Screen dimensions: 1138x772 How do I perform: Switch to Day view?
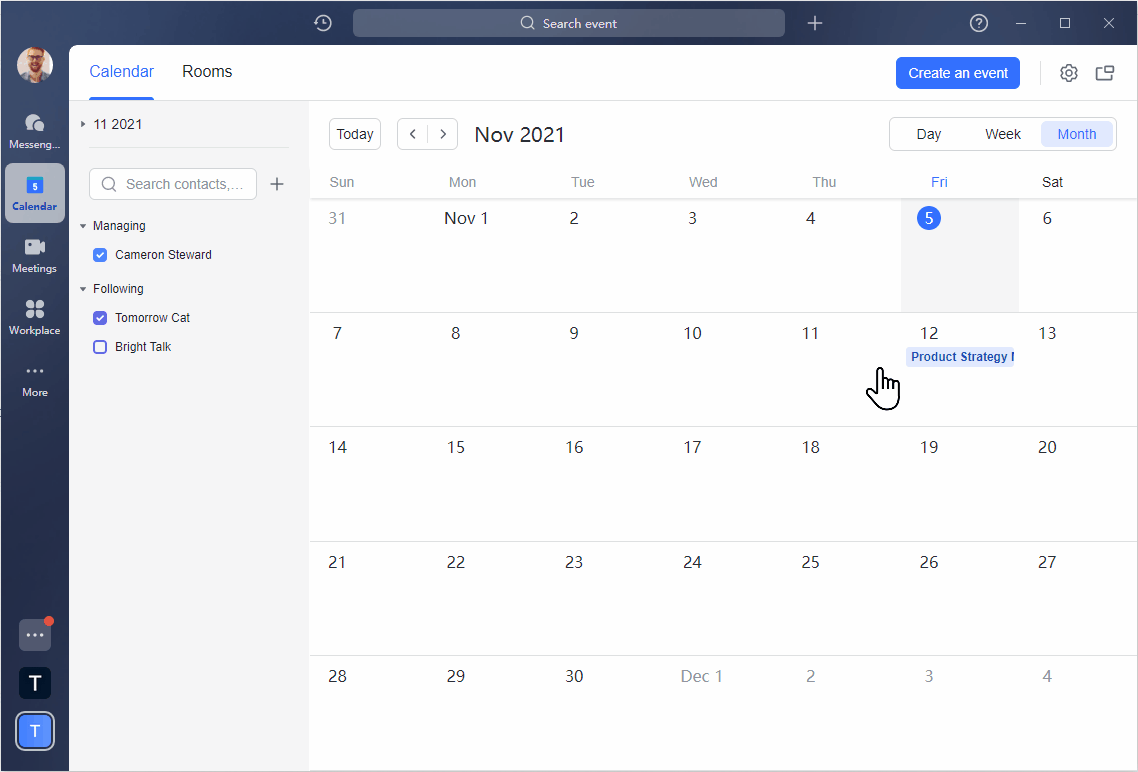click(928, 134)
